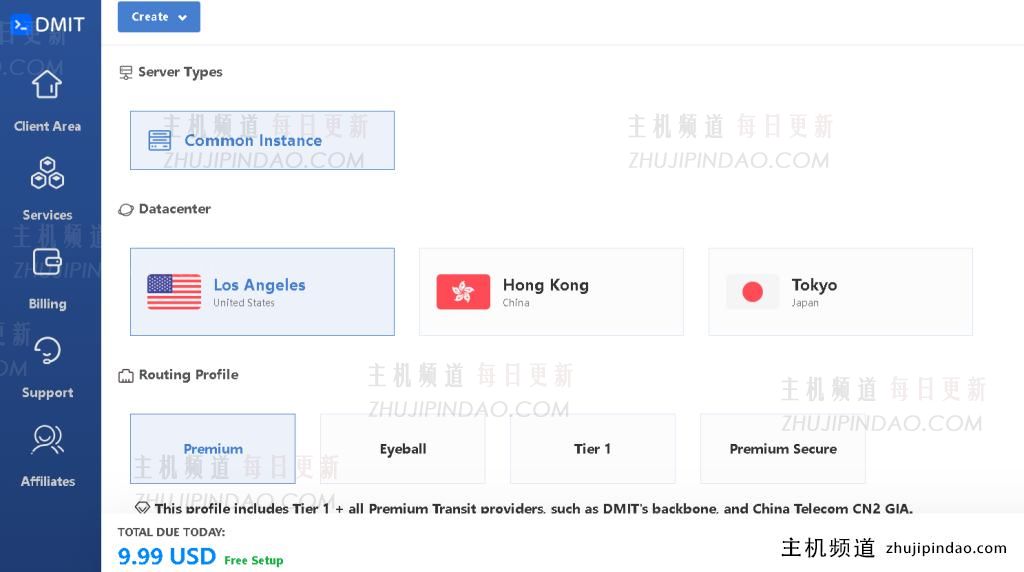Click the DMIT logo
The height and width of the screenshot is (572, 1024).
(x=48, y=25)
